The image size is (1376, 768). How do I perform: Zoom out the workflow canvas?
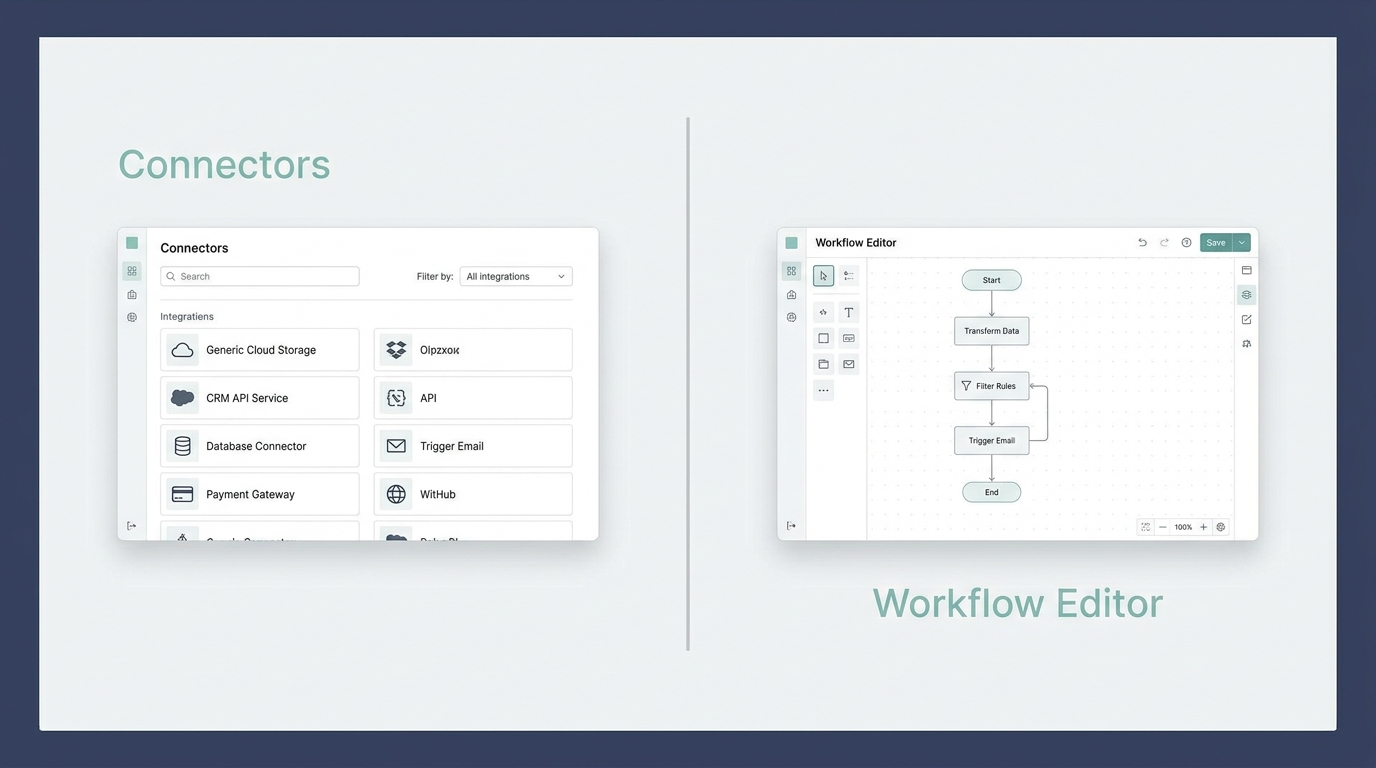1163,527
